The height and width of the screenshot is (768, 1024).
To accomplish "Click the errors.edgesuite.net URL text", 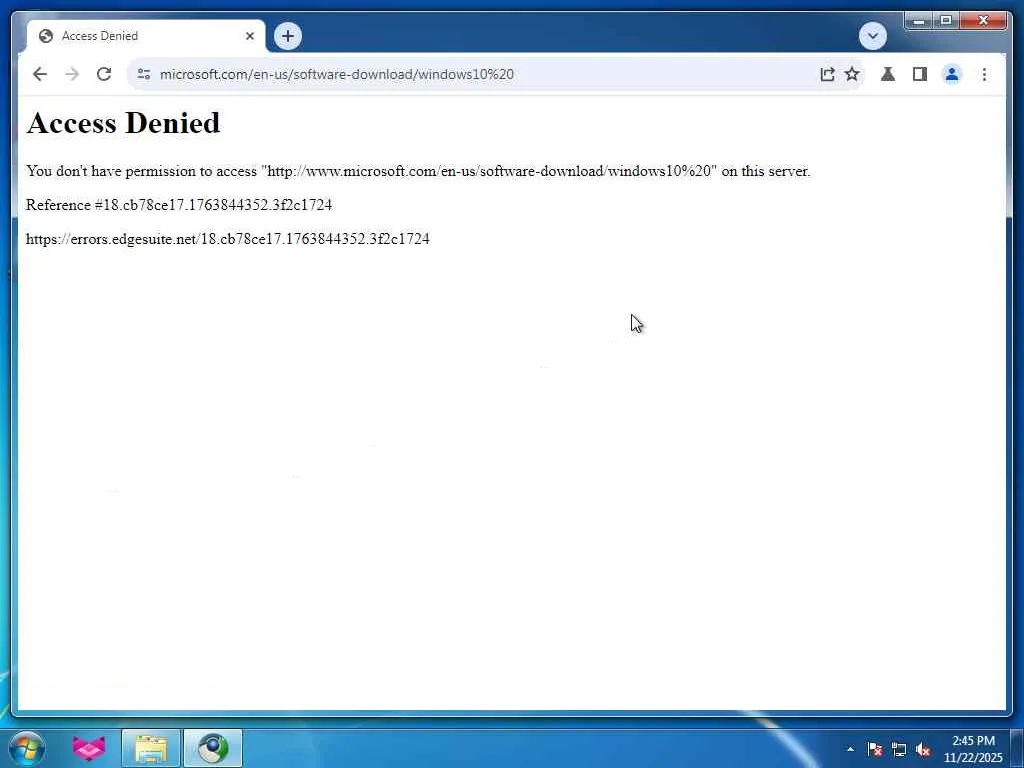I will point(228,239).
